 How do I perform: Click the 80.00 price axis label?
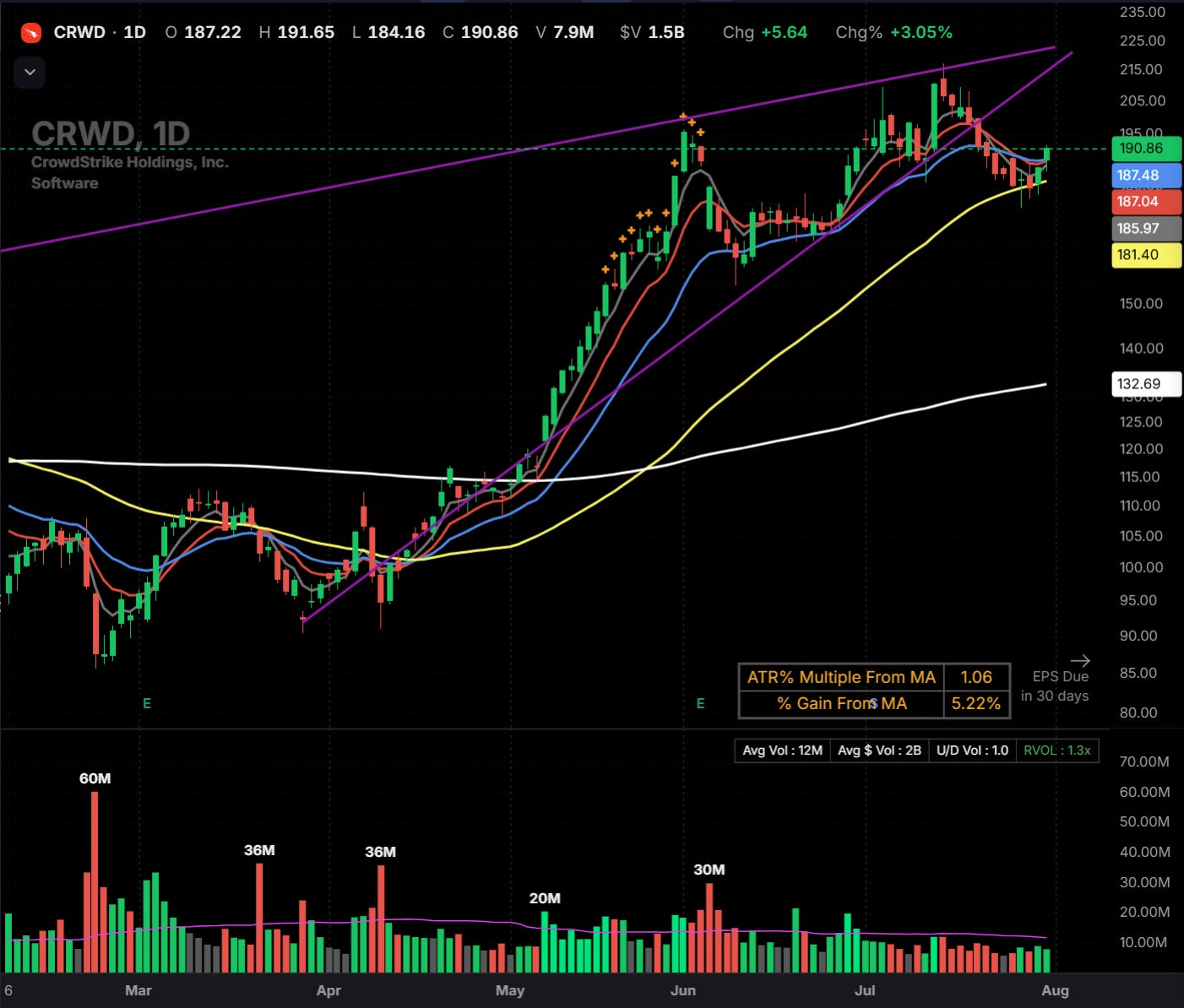[1138, 713]
